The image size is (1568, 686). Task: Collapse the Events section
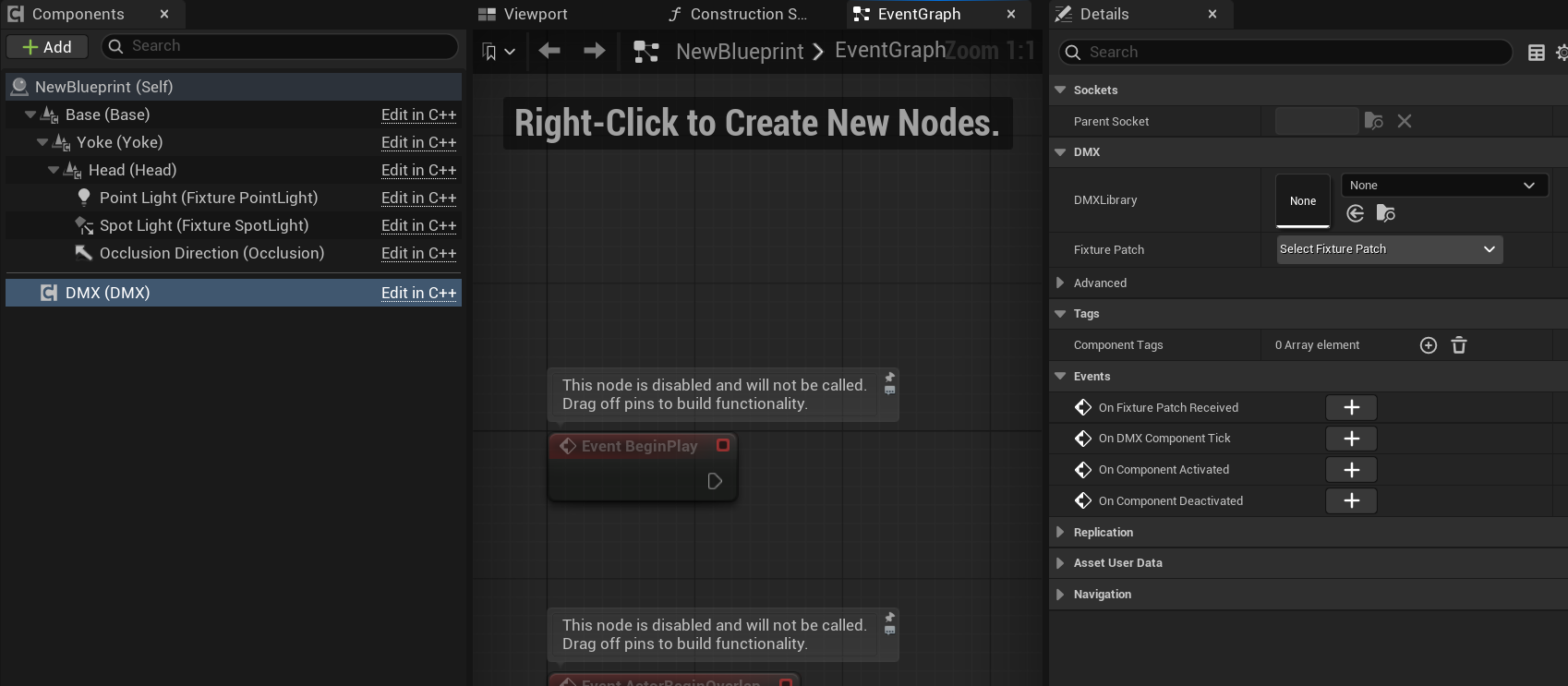(1060, 376)
